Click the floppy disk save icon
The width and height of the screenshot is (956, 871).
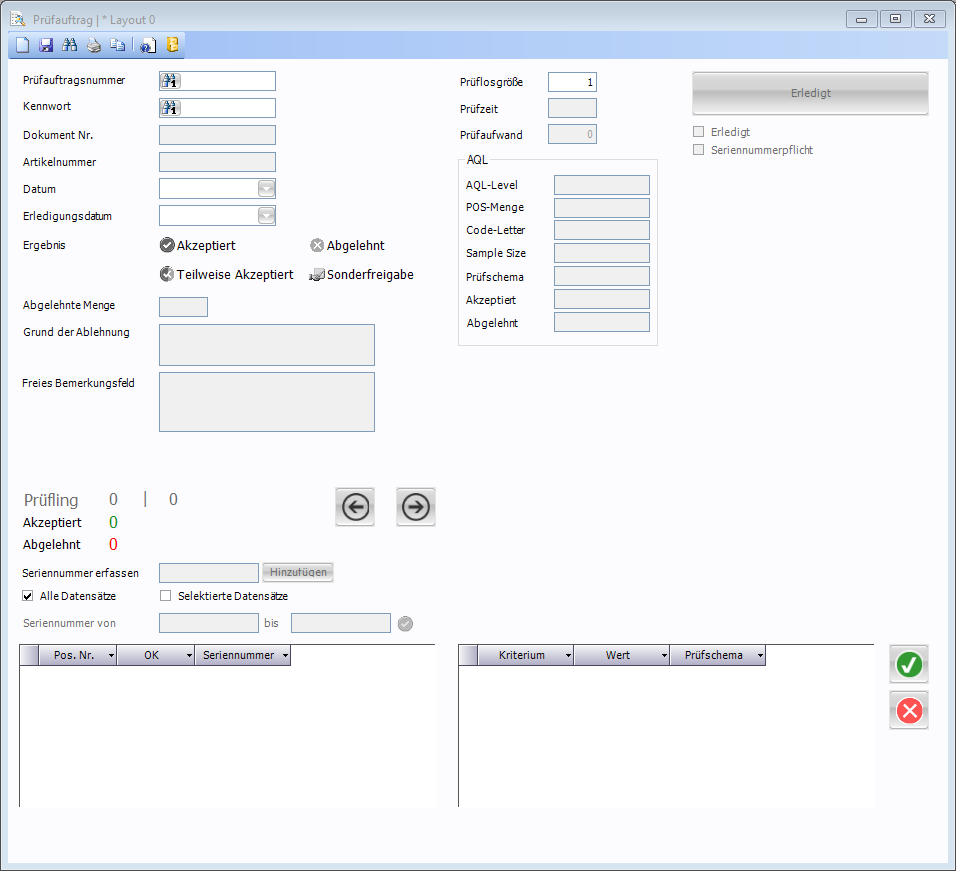[46, 45]
